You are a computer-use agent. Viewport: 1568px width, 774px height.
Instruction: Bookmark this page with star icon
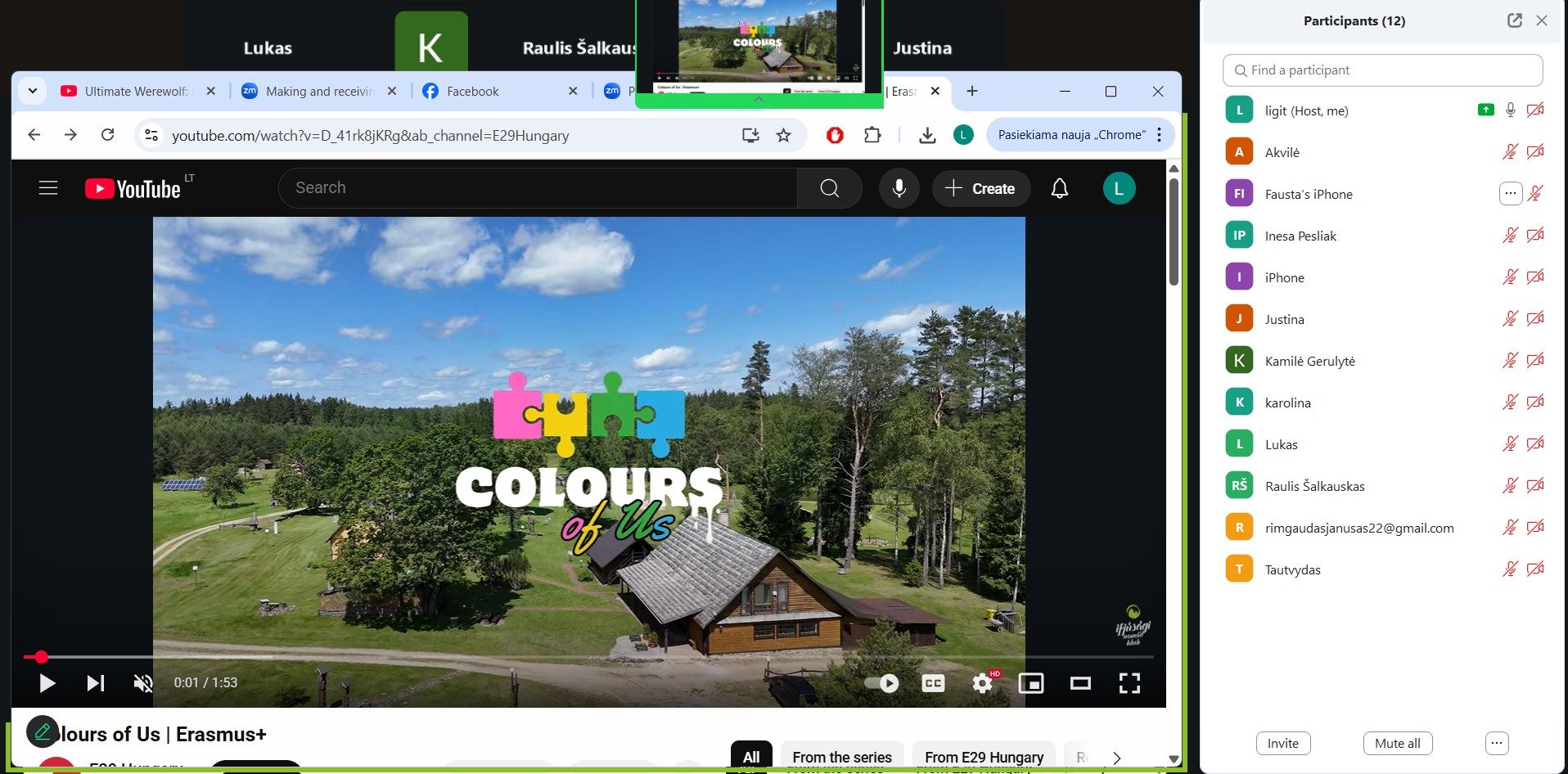(x=783, y=135)
